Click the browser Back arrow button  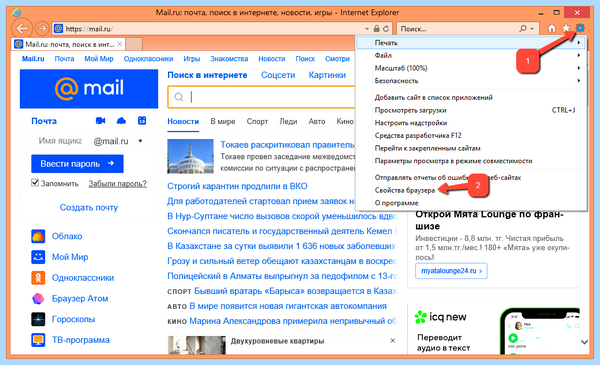(22, 28)
